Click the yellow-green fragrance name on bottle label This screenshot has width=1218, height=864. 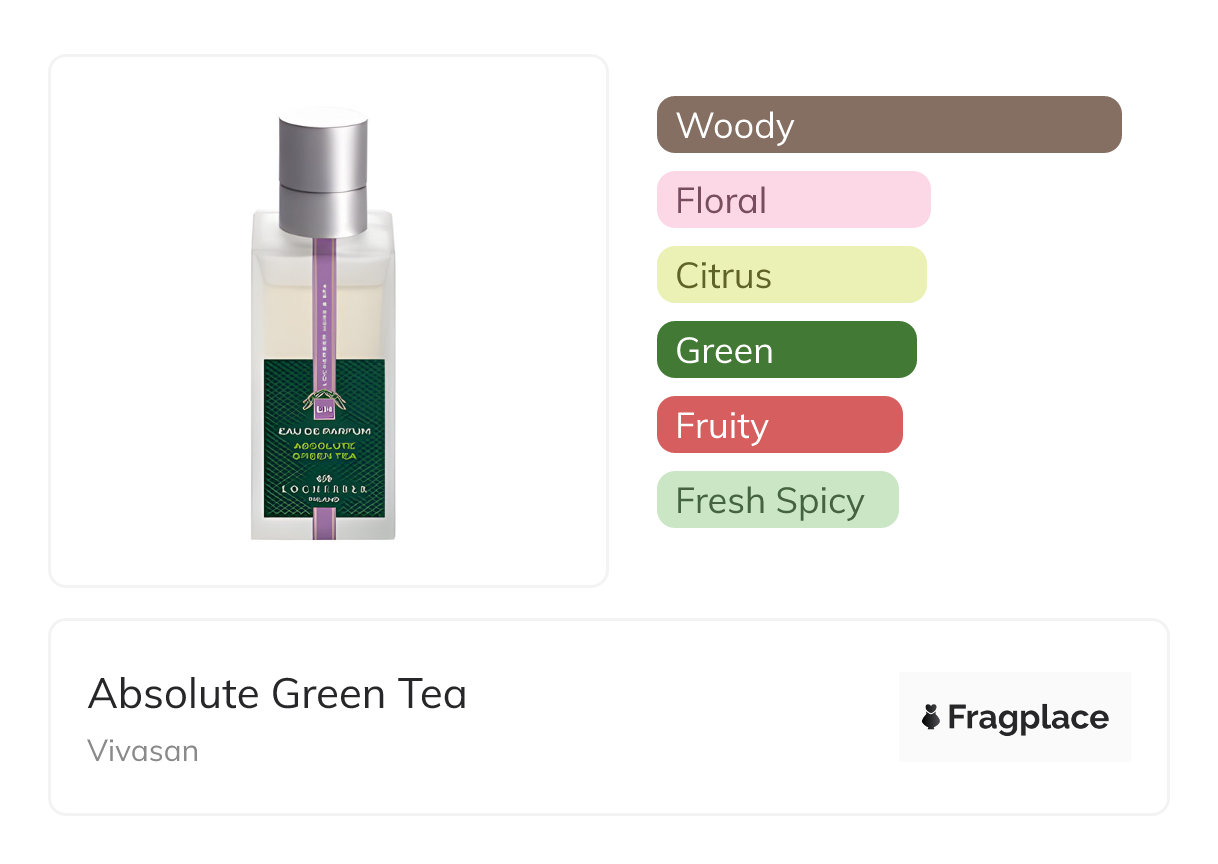coord(324,450)
